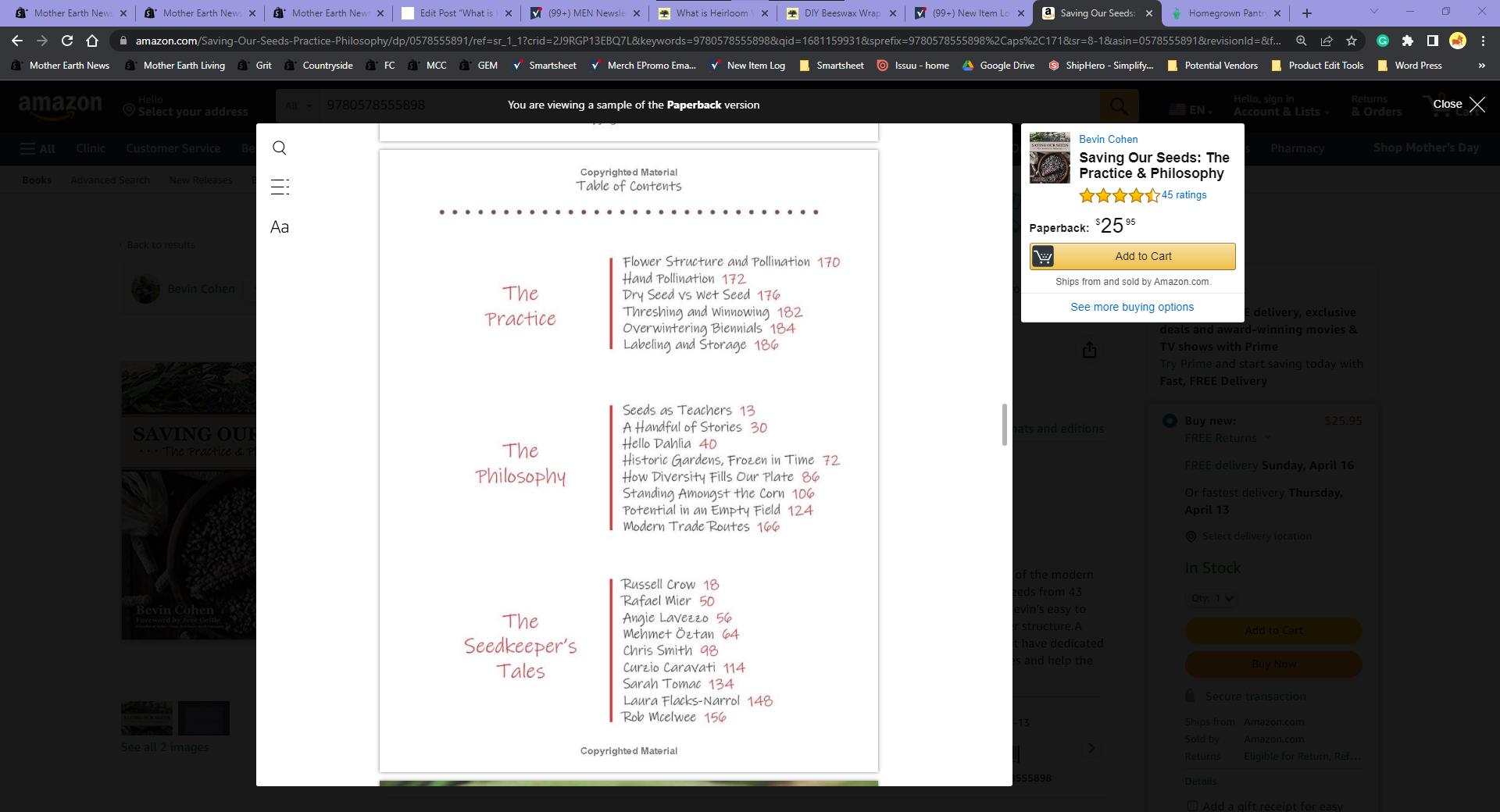Open the Issuu - home bookmark

click(912, 66)
